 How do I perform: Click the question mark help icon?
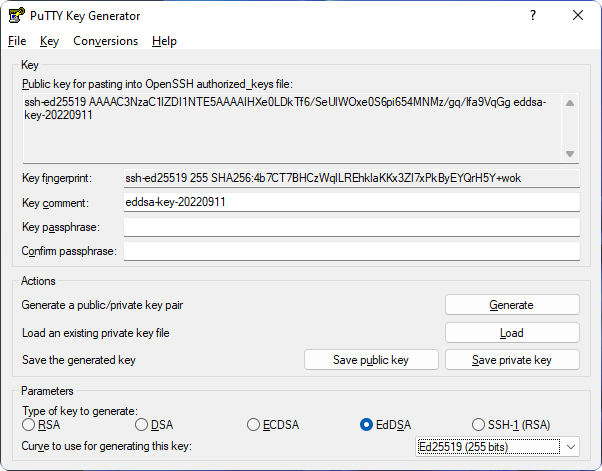point(533,15)
